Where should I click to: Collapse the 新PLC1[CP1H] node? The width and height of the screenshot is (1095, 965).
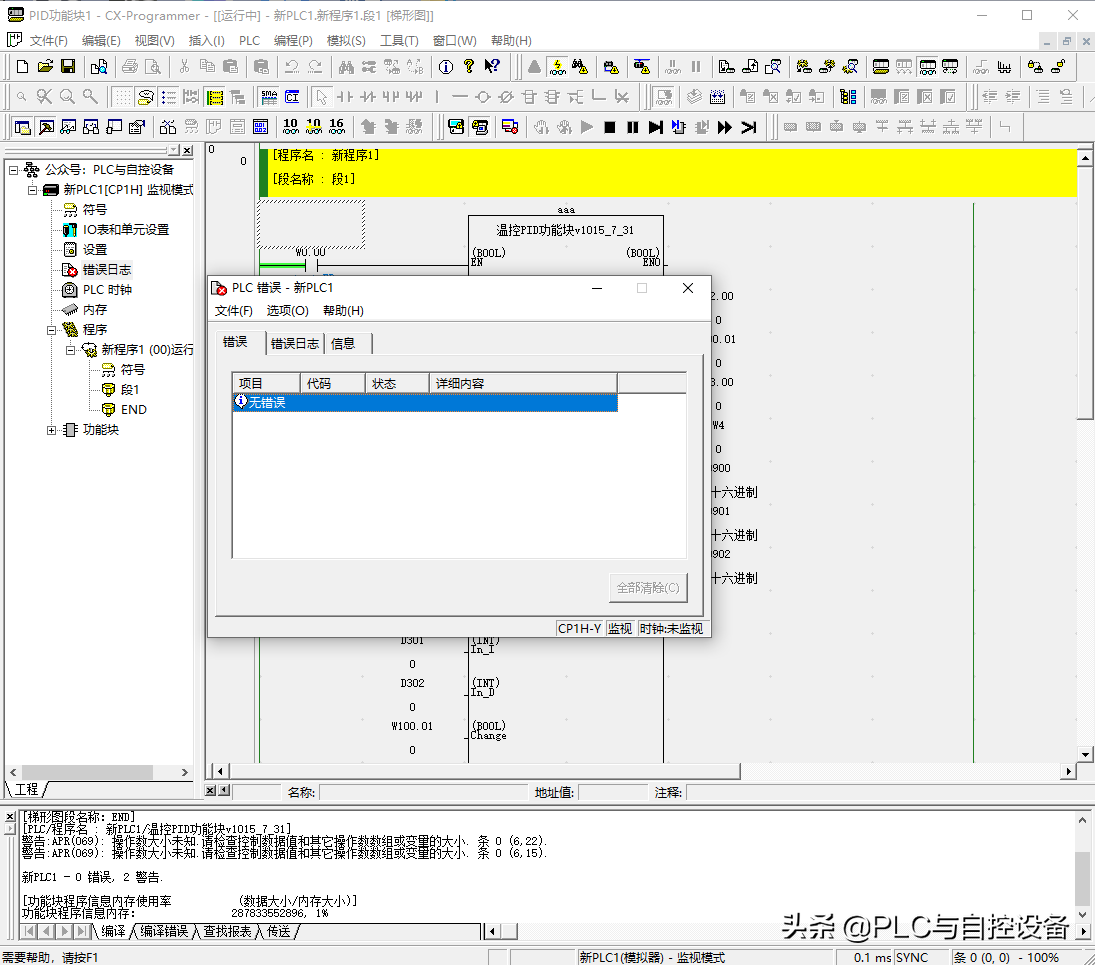point(31,190)
